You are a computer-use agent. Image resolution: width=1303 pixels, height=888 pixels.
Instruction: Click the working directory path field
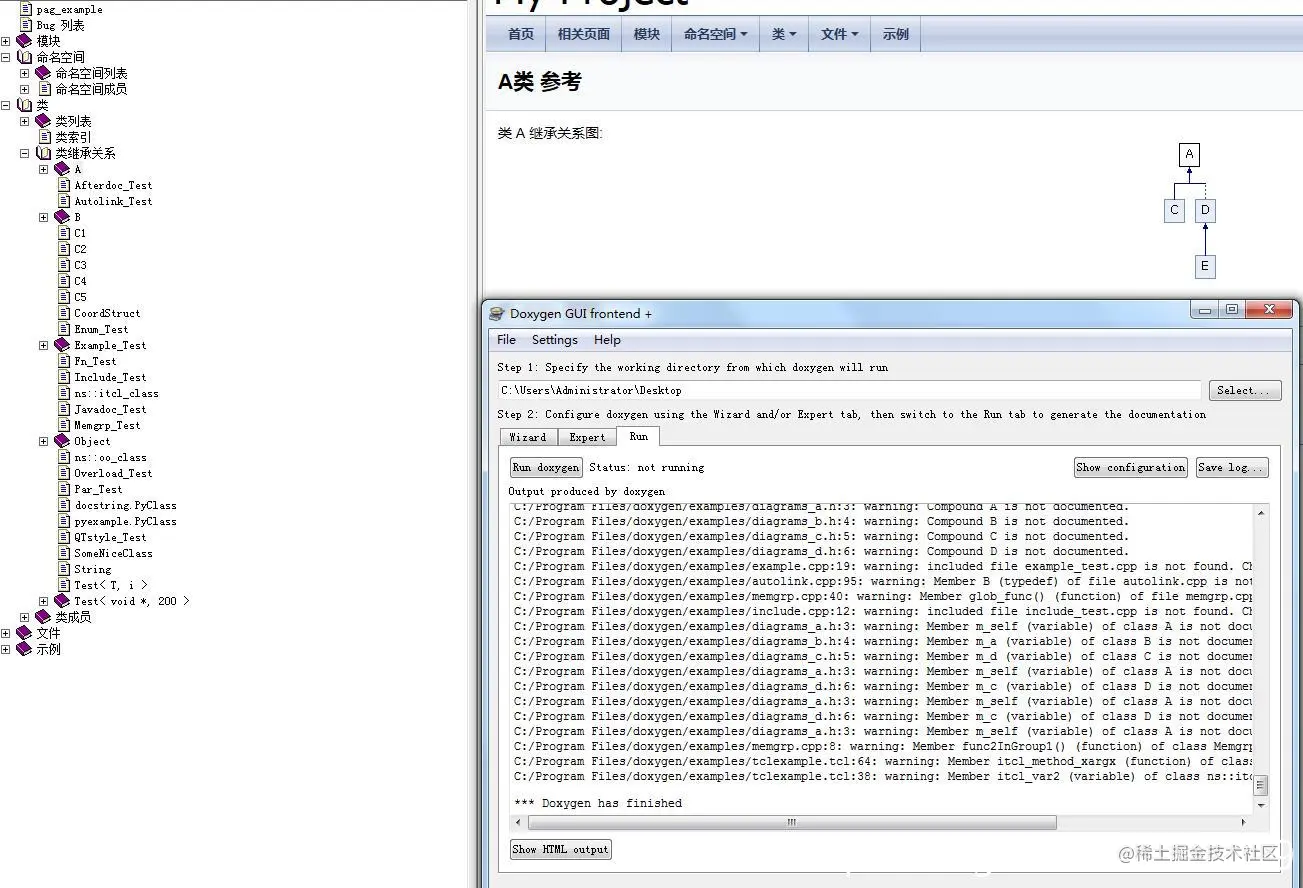point(848,390)
